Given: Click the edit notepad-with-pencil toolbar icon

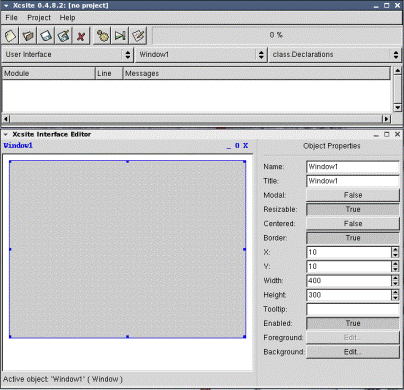Looking at the screenshot, I should point(138,35).
